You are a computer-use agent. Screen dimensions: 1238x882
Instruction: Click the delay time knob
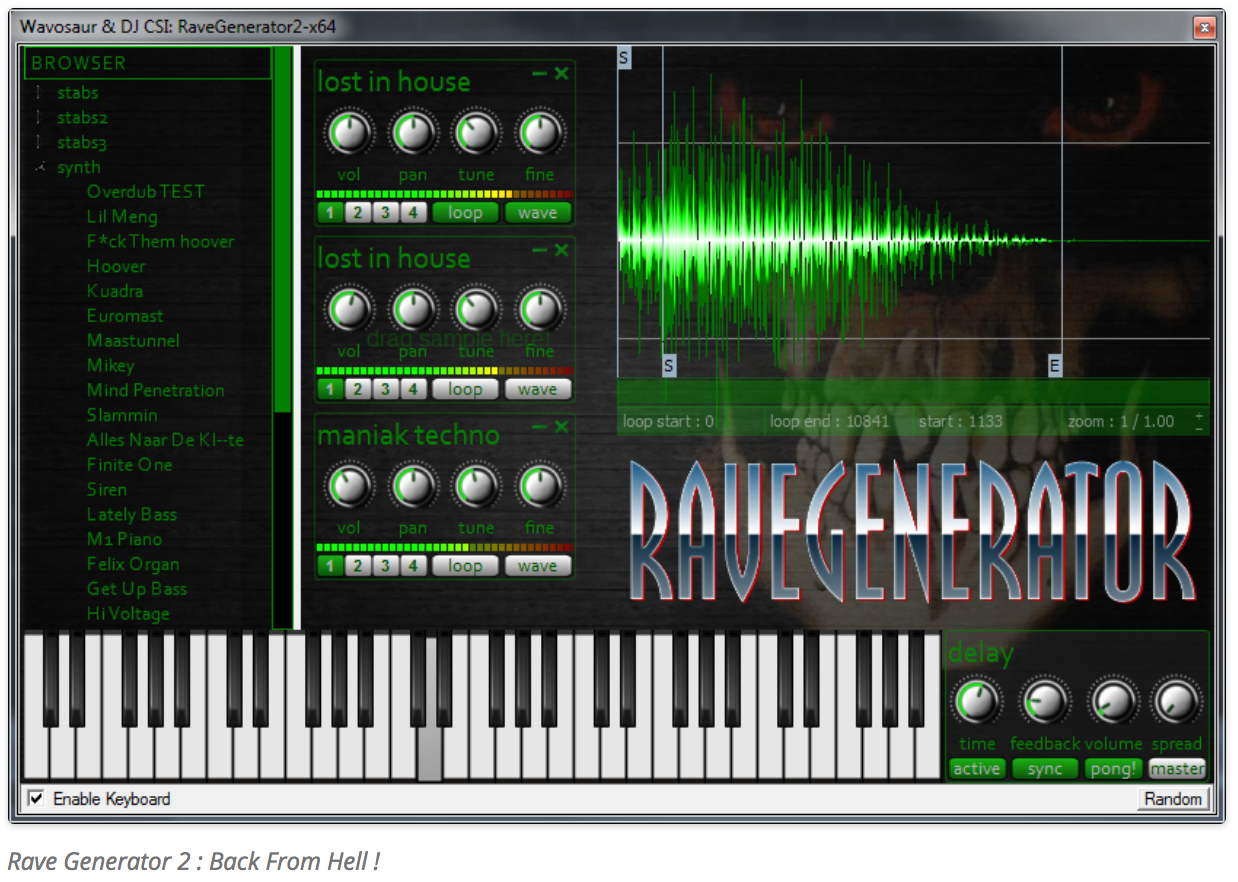click(977, 701)
